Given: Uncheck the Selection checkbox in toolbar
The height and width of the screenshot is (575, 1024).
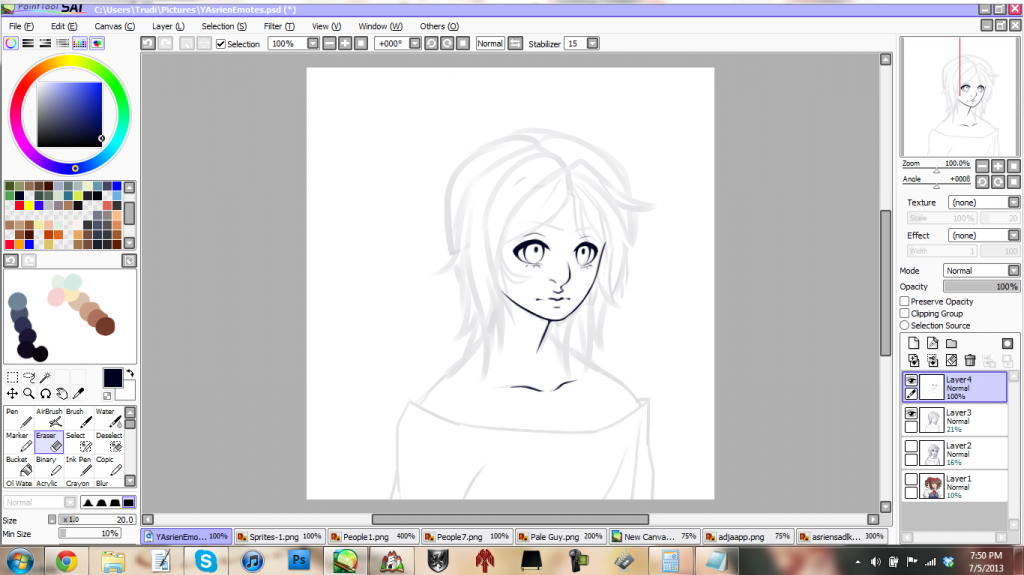Looking at the screenshot, I should [x=221, y=44].
